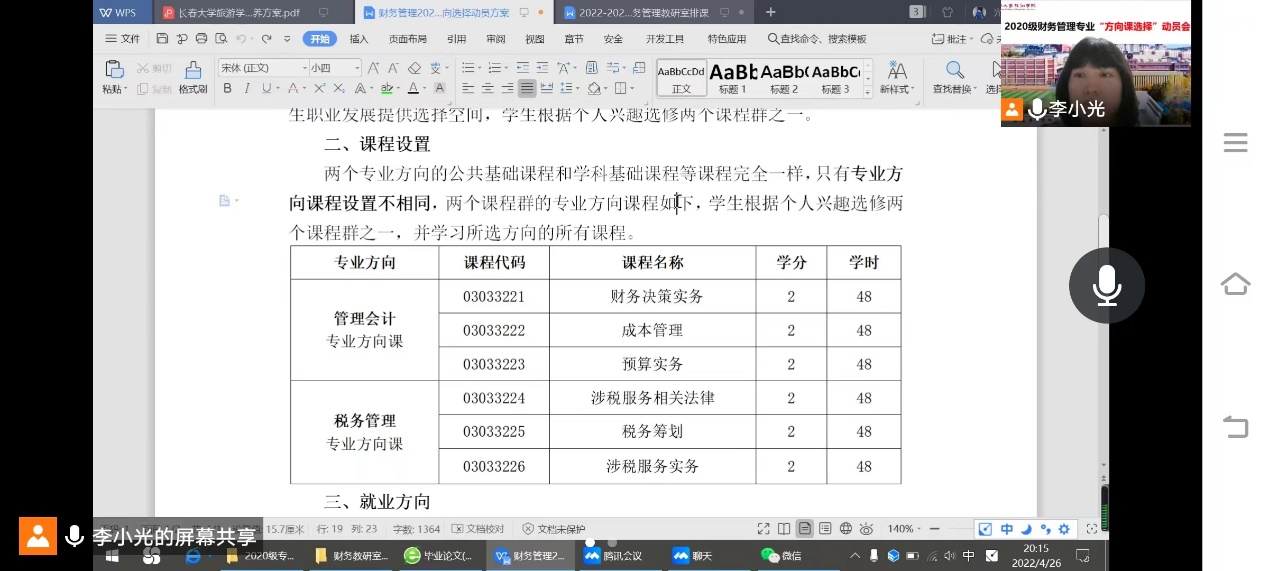Screen dimensions: 1269x571
Task: Click the Save icon in quick toolbar
Action: coord(162,39)
